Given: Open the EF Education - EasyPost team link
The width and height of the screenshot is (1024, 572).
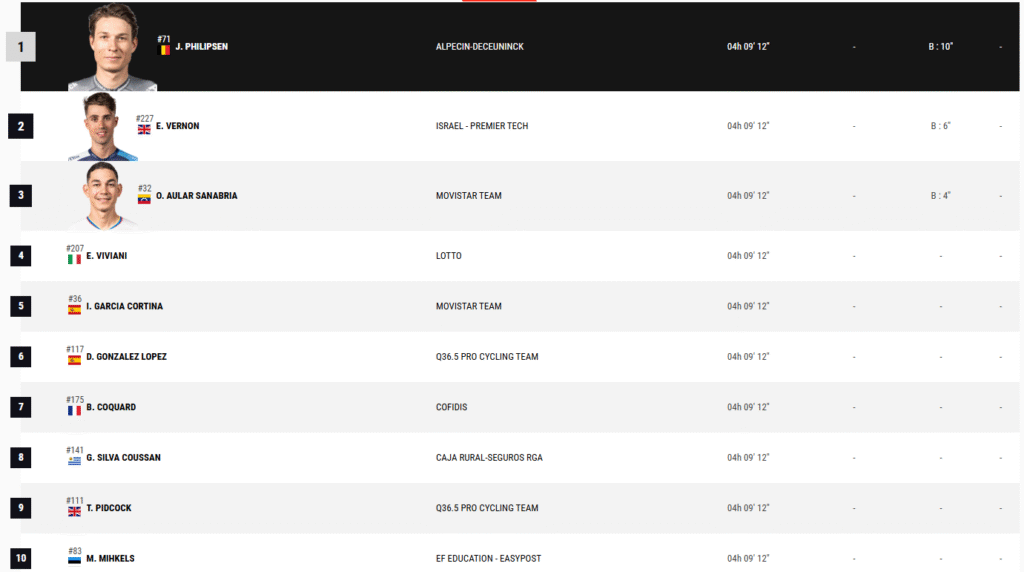Looking at the screenshot, I should pos(488,558).
